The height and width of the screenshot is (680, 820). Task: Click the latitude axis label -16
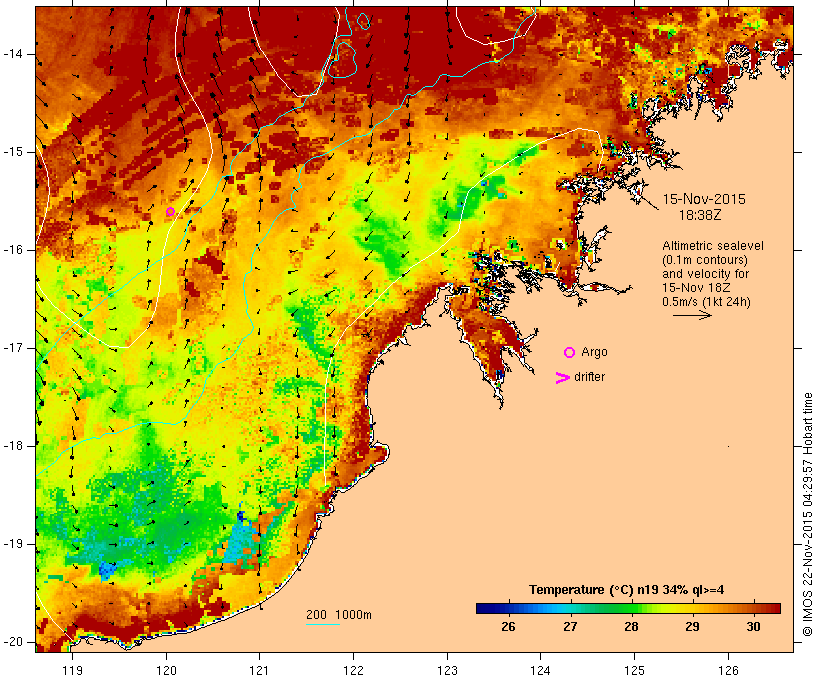point(13,250)
